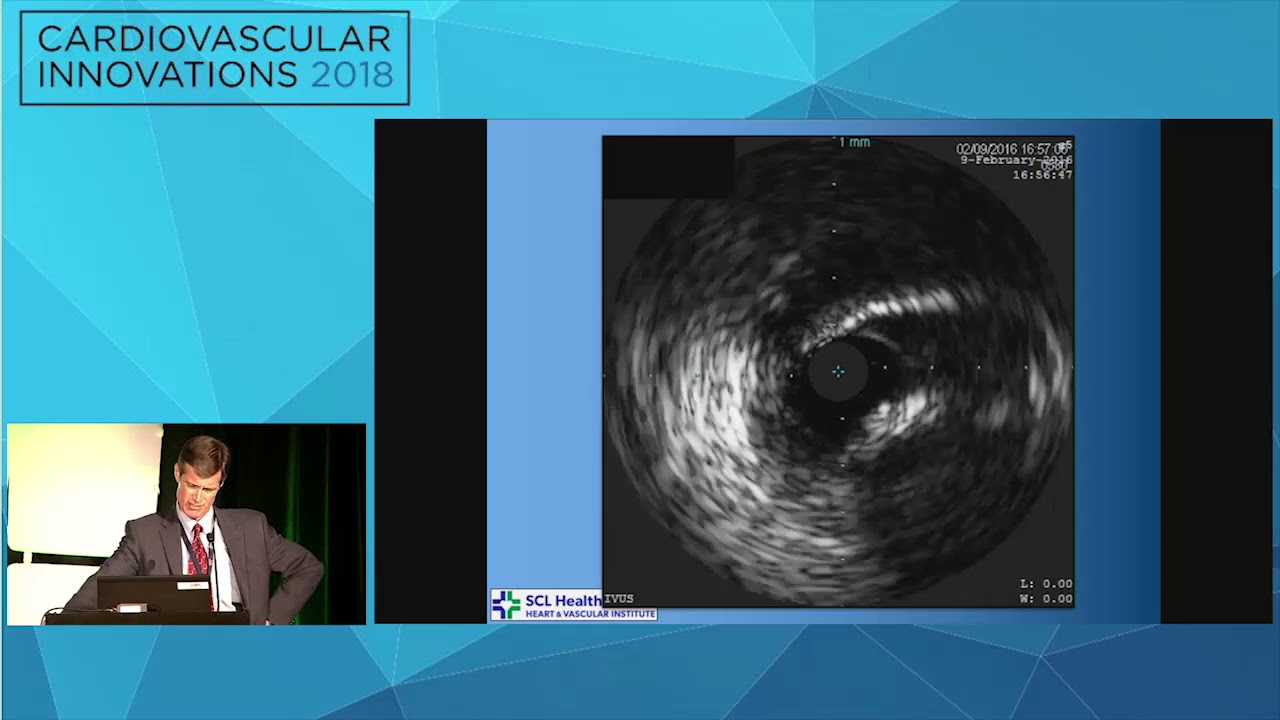
Task: Click the IVUS catheter center crosshair
Action: point(838,372)
